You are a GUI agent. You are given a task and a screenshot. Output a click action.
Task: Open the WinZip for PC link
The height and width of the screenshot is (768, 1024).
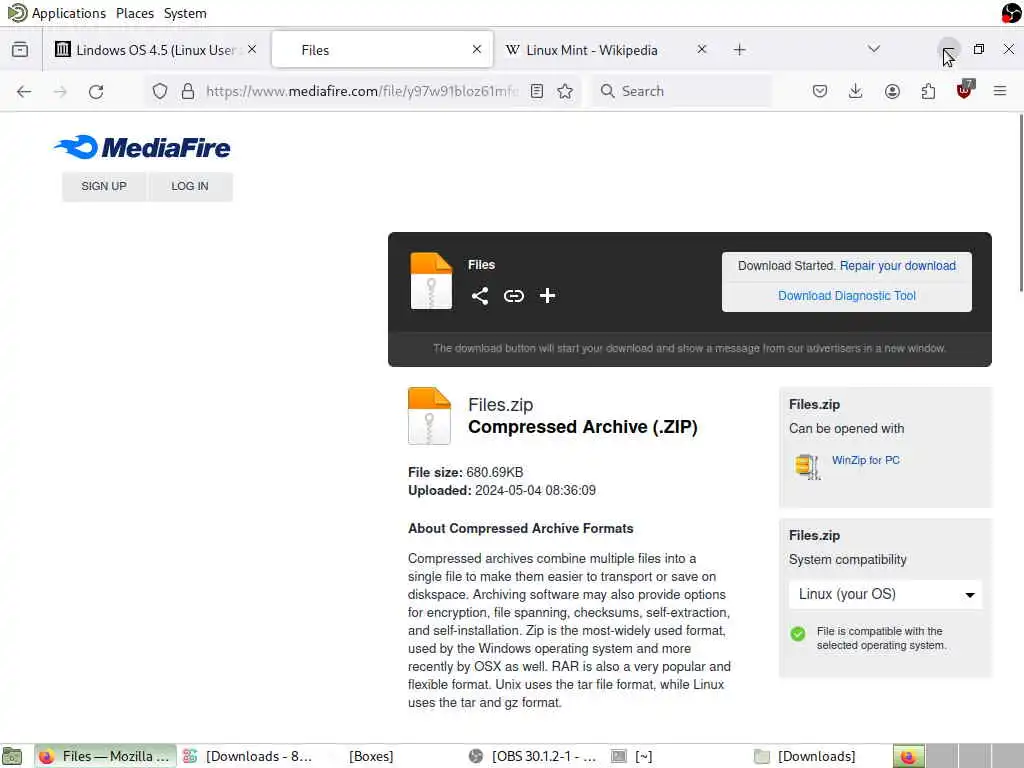(x=865, y=460)
